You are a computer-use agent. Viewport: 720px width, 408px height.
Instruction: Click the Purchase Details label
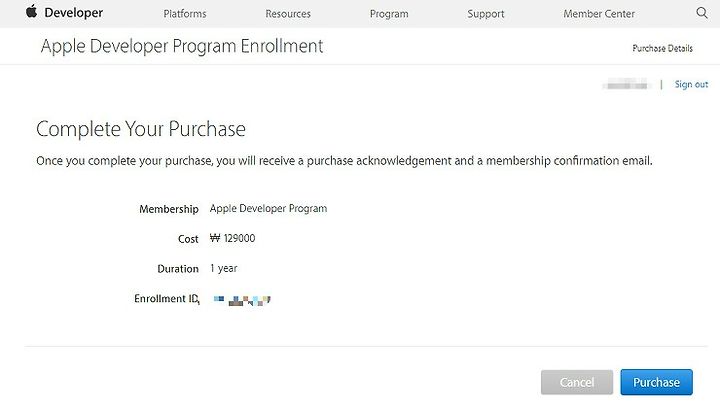(x=663, y=48)
